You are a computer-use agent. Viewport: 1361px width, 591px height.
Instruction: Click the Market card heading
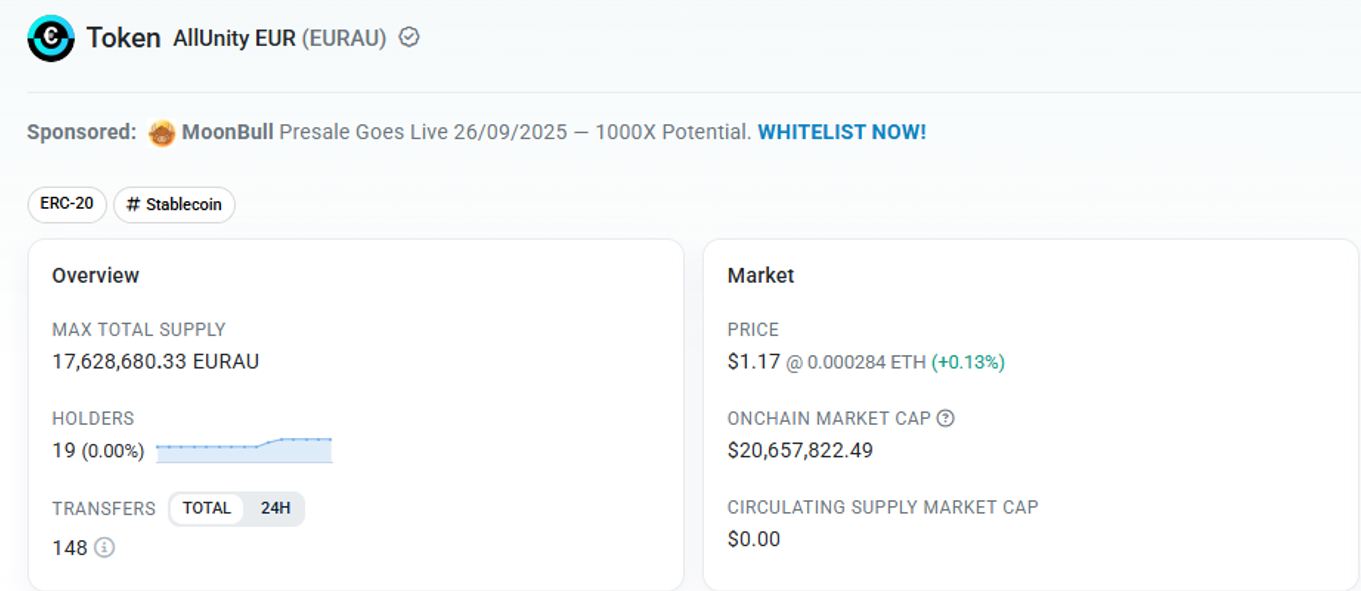point(761,275)
